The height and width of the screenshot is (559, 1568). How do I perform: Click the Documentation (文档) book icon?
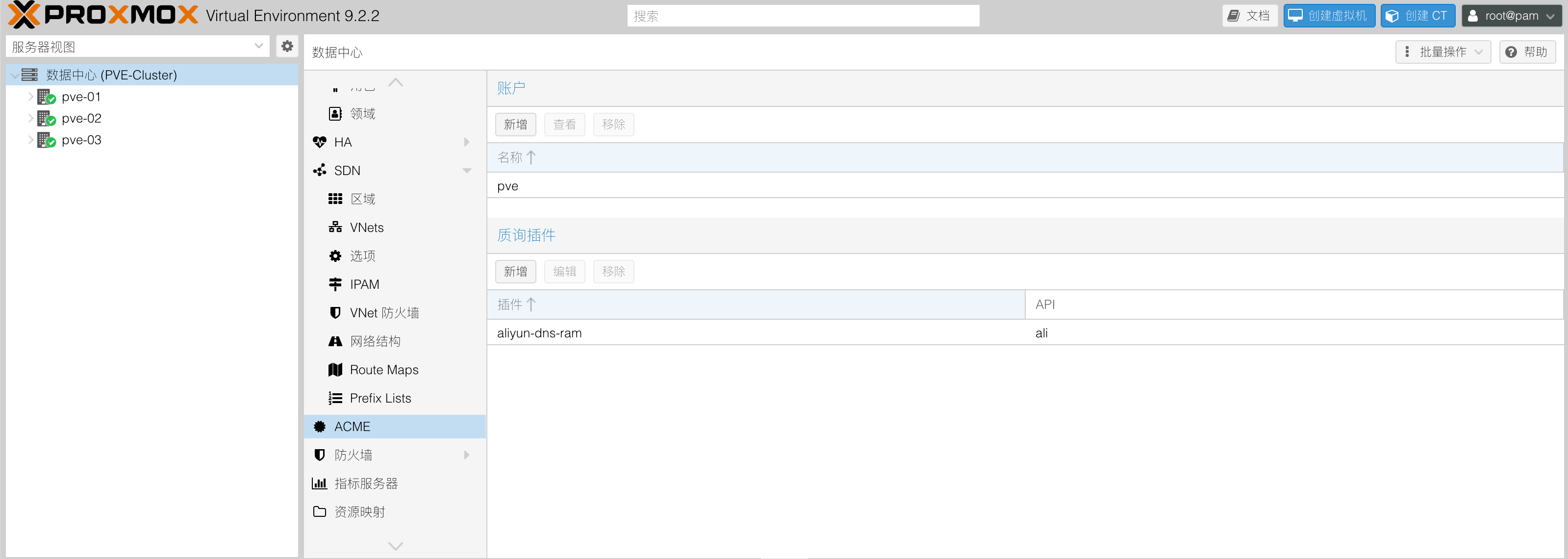click(x=1234, y=16)
